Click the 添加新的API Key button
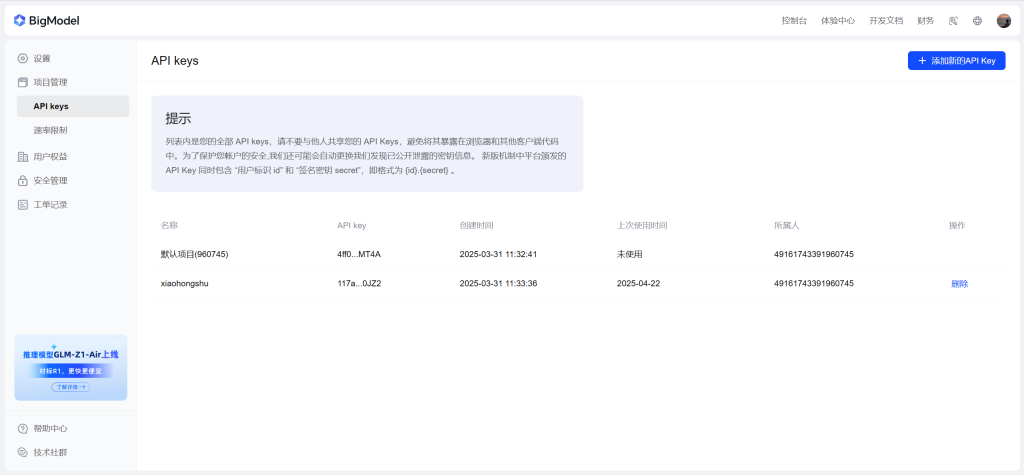This screenshot has height=475, width=1024. (x=956, y=61)
